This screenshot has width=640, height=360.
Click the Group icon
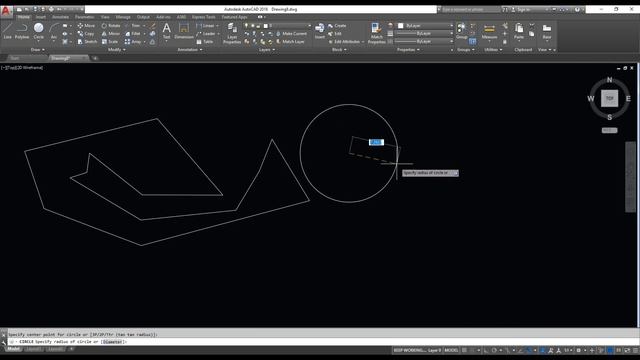[461, 31]
